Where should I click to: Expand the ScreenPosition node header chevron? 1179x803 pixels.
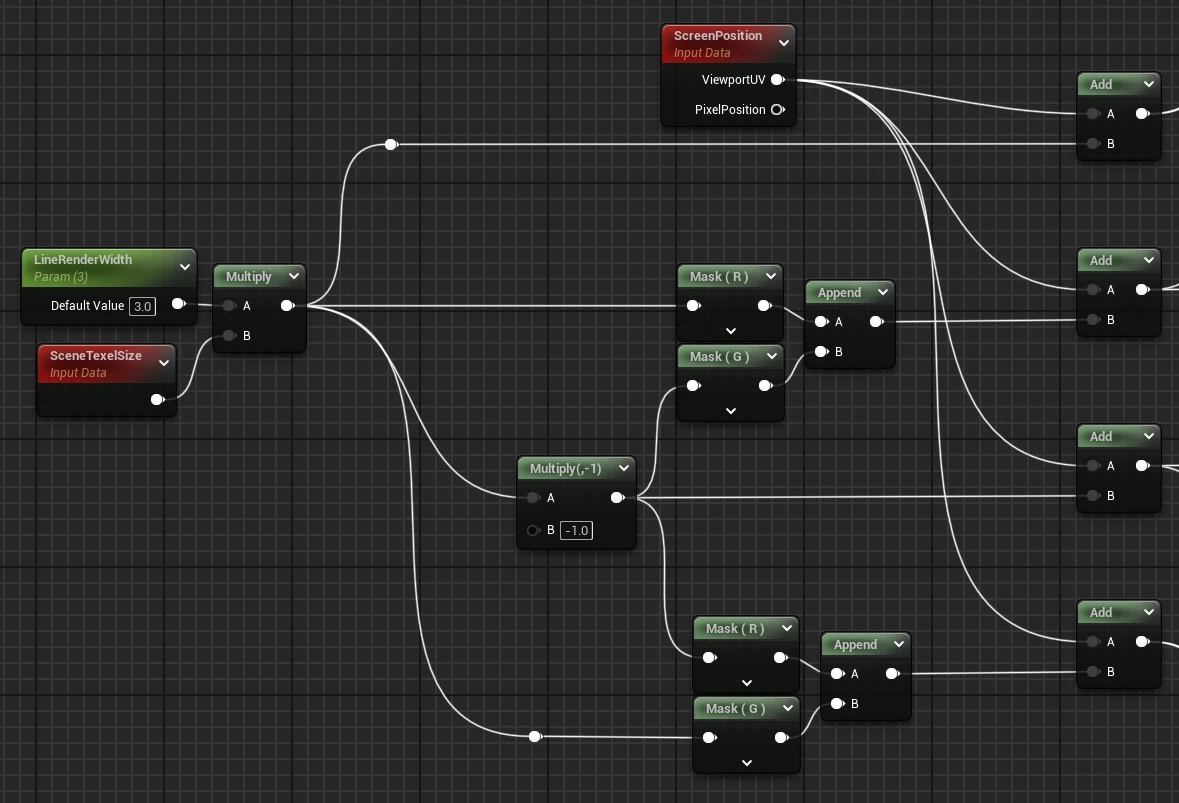coord(783,43)
